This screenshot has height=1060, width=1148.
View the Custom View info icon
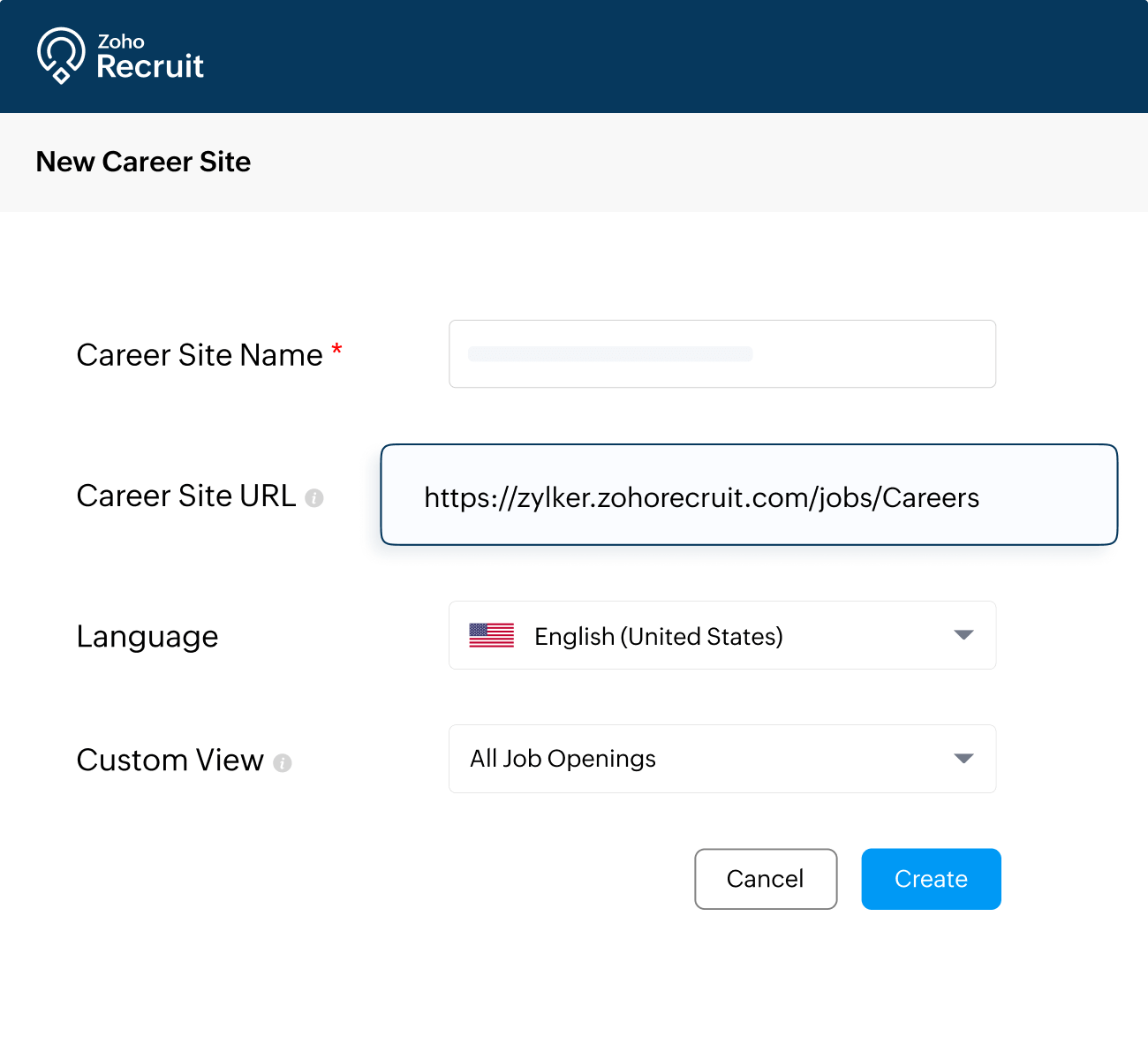pyautogui.click(x=283, y=761)
